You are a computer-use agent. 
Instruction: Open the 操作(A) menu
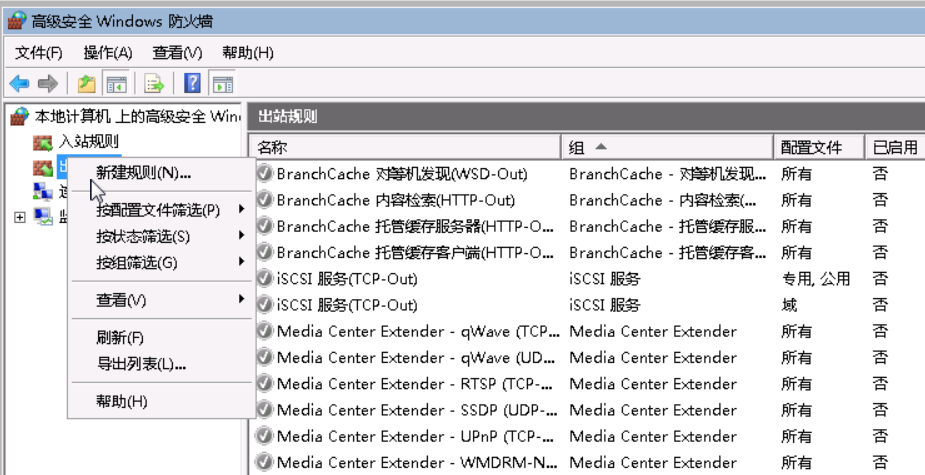pos(107,53)
